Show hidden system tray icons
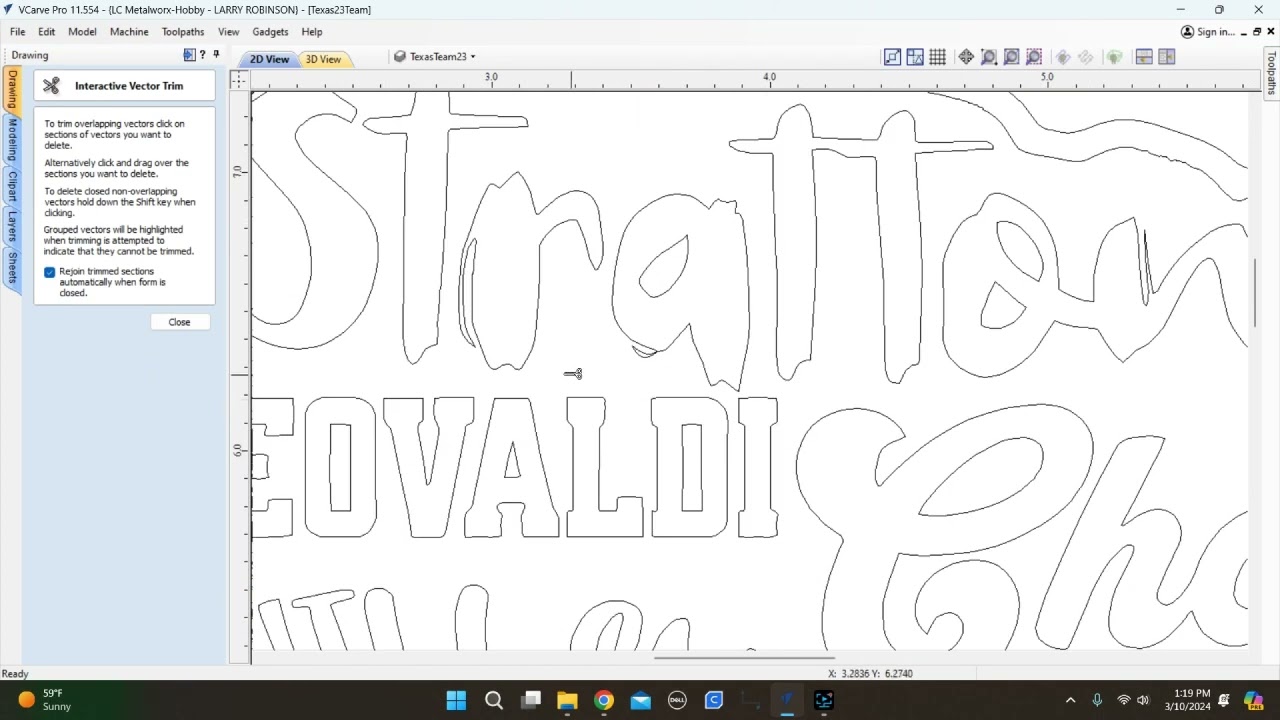Screen dimensions: 1280x720 (x=1070, y=700)
